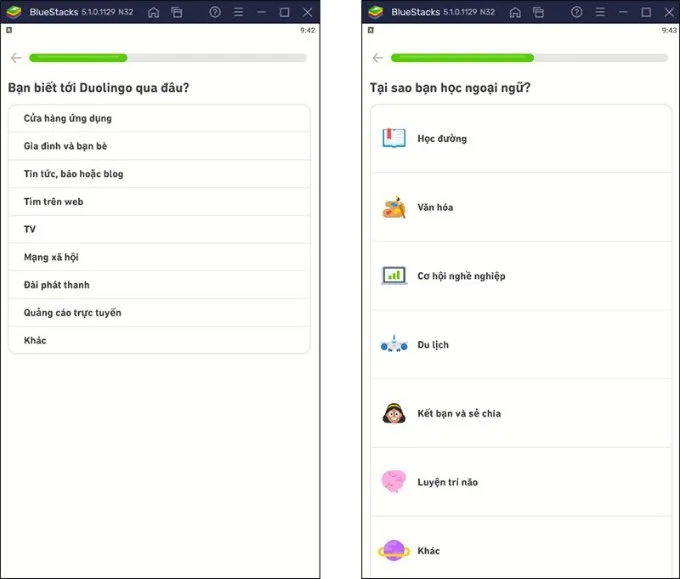Open the hamburger menu in the right BlueStacks window

(600, 12)
